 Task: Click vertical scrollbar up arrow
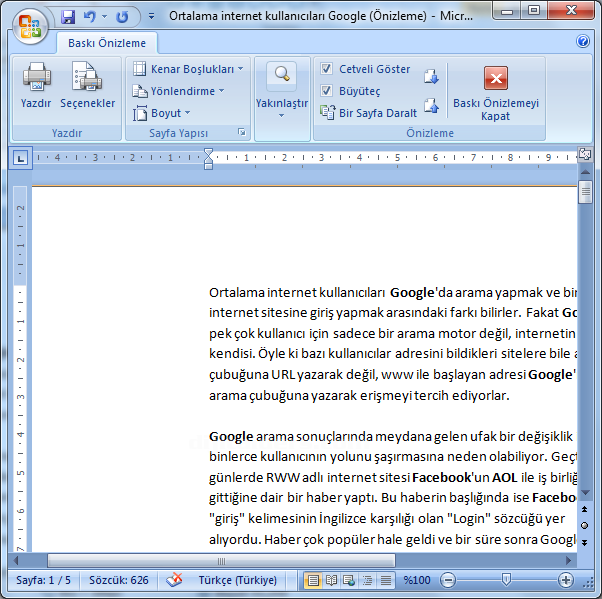coord(585,172)
